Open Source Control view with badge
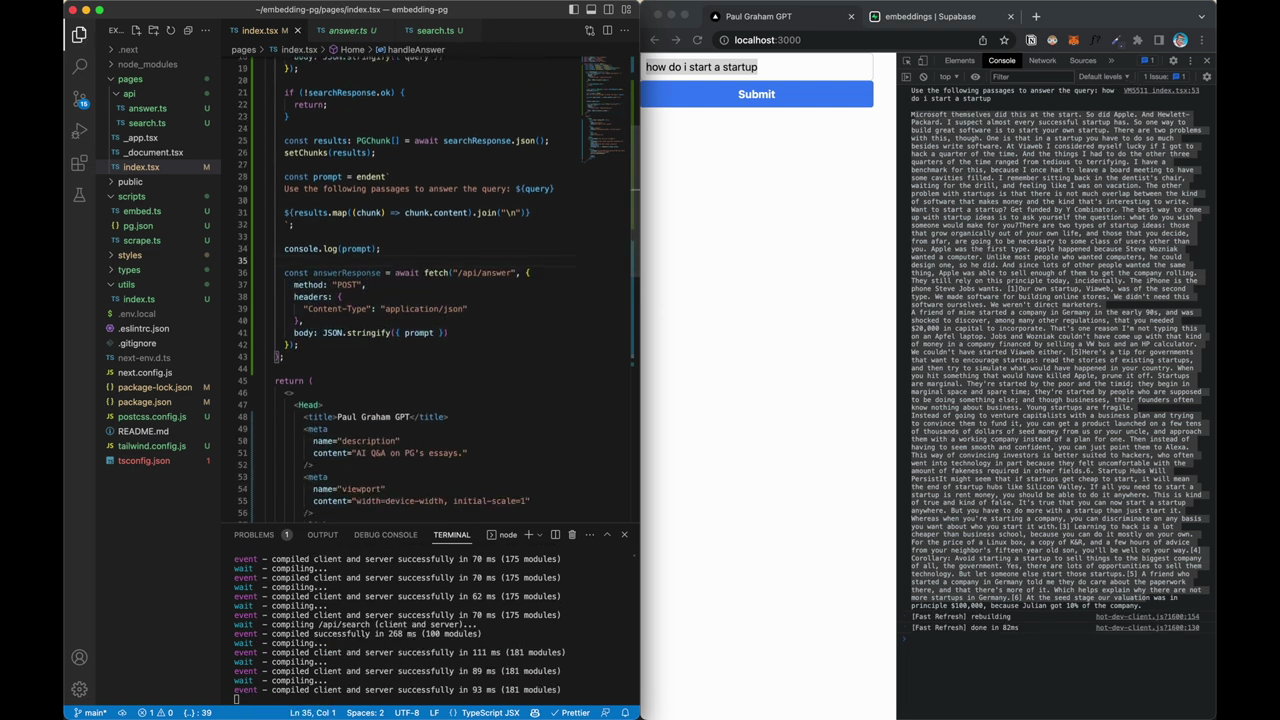 pyautogui.click(x=79, y=99)
